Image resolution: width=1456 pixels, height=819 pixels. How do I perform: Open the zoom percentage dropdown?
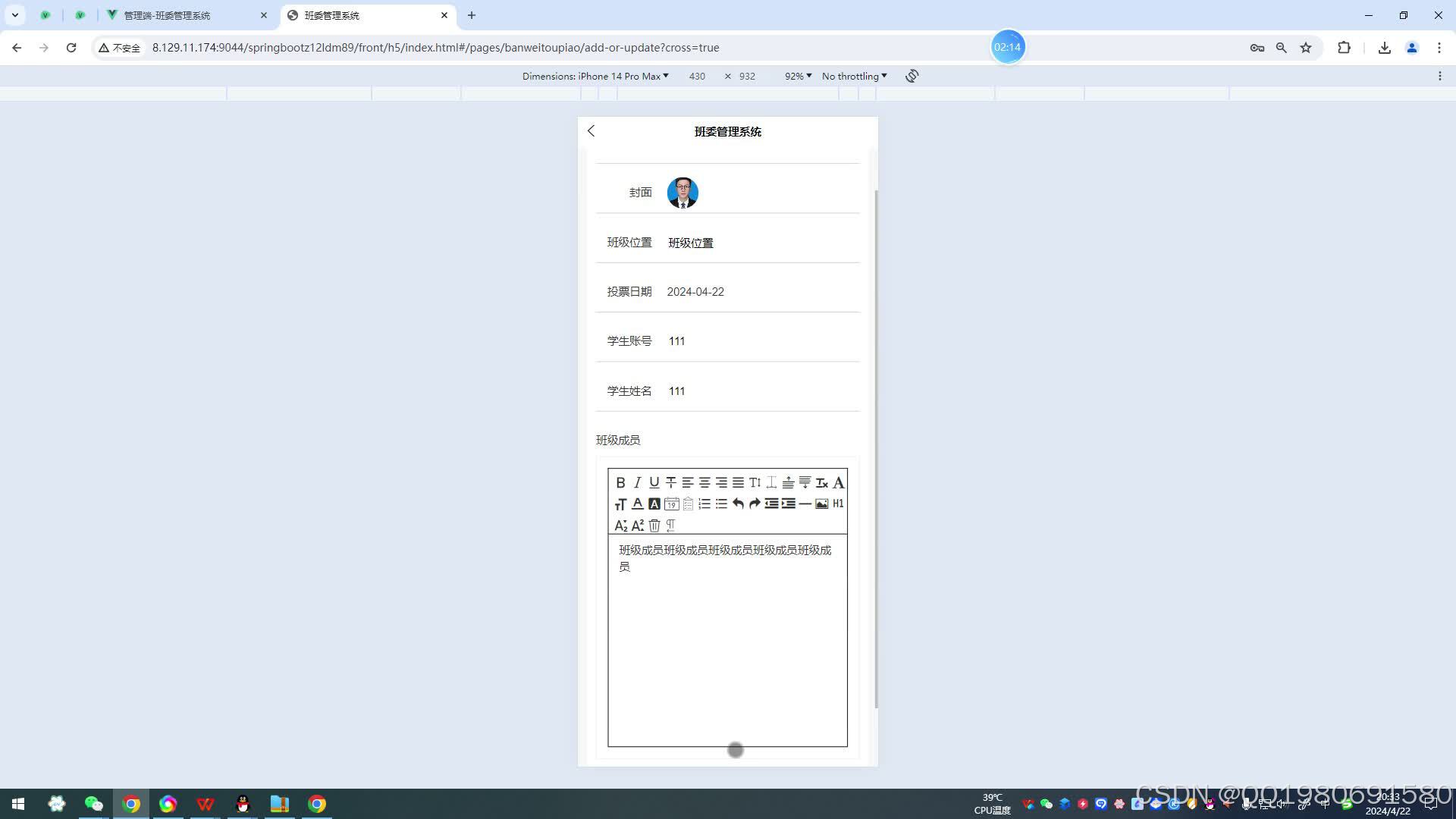point(797,76)
